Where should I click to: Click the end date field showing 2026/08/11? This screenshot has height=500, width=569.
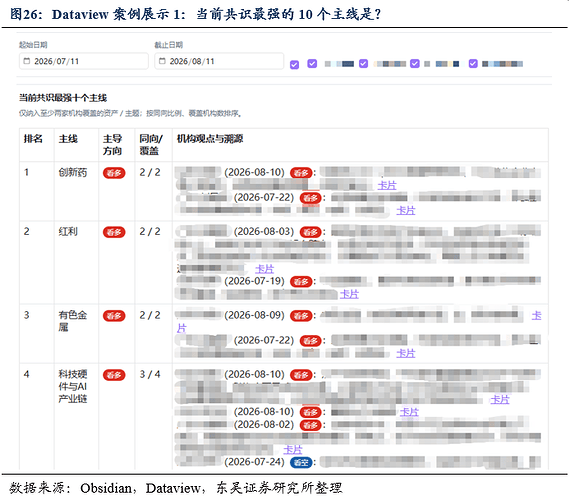pyautogui.click(x=219, y=61)
